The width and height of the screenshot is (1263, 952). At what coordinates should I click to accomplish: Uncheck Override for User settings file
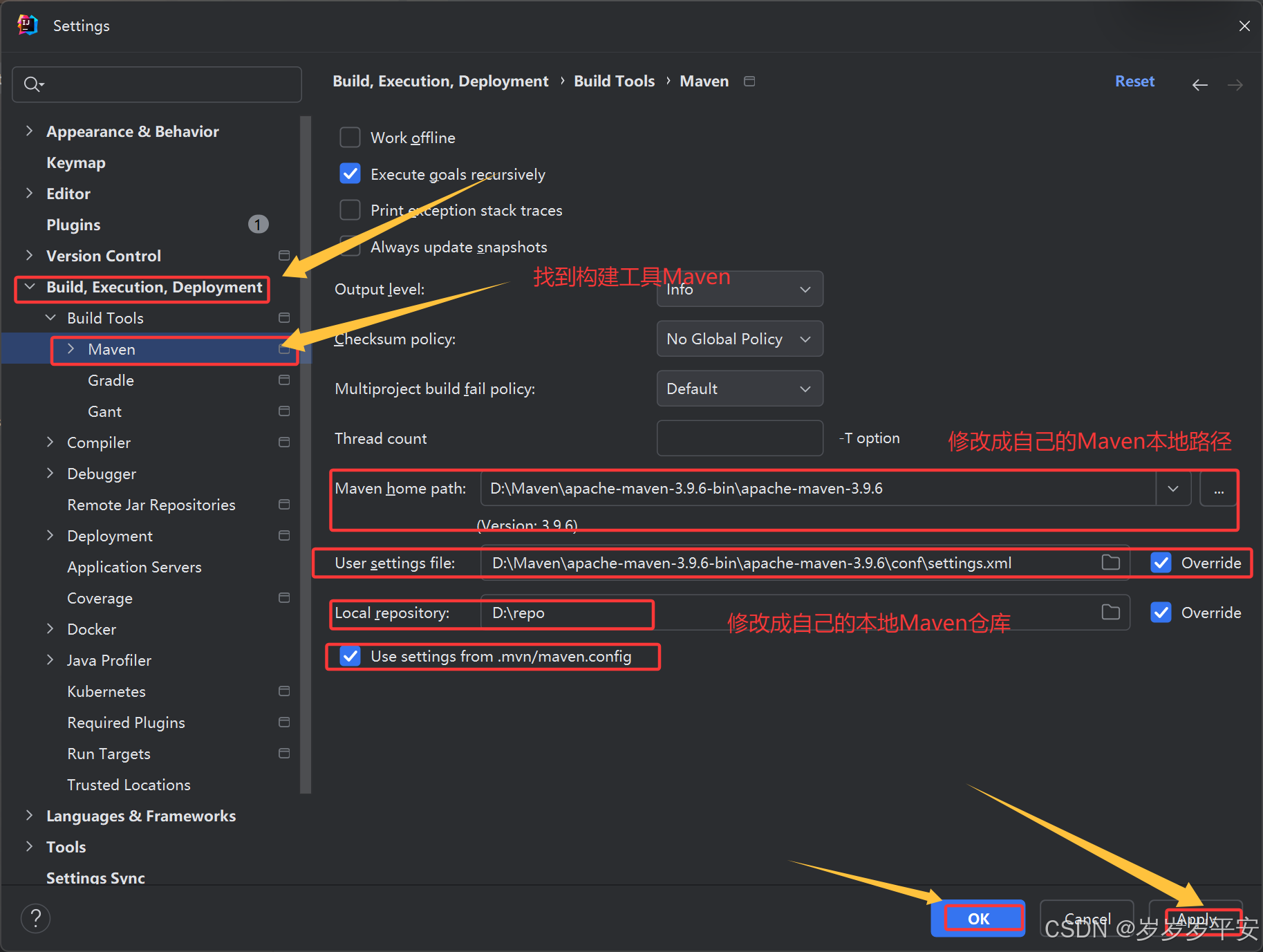1161,563
